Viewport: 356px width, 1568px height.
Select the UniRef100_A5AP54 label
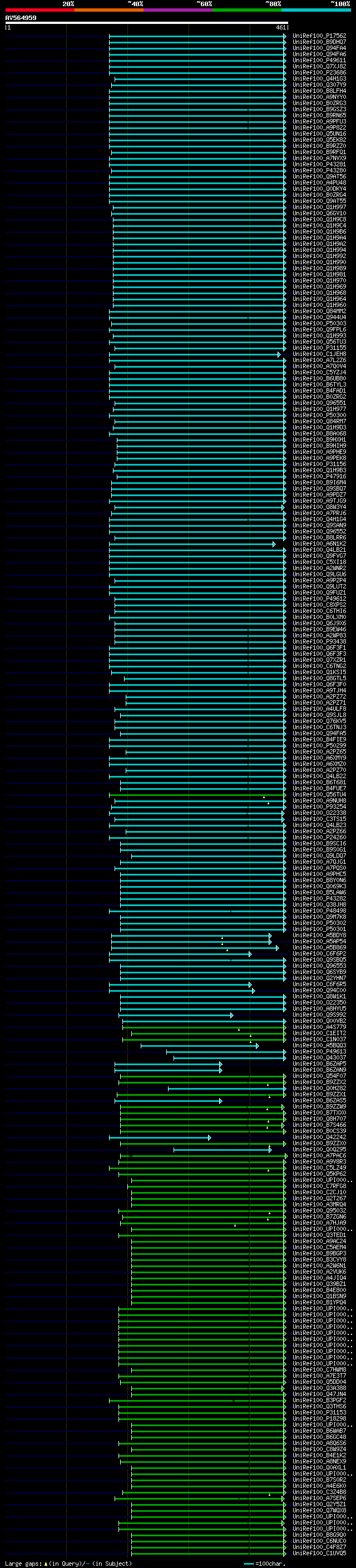pos(319,942)
